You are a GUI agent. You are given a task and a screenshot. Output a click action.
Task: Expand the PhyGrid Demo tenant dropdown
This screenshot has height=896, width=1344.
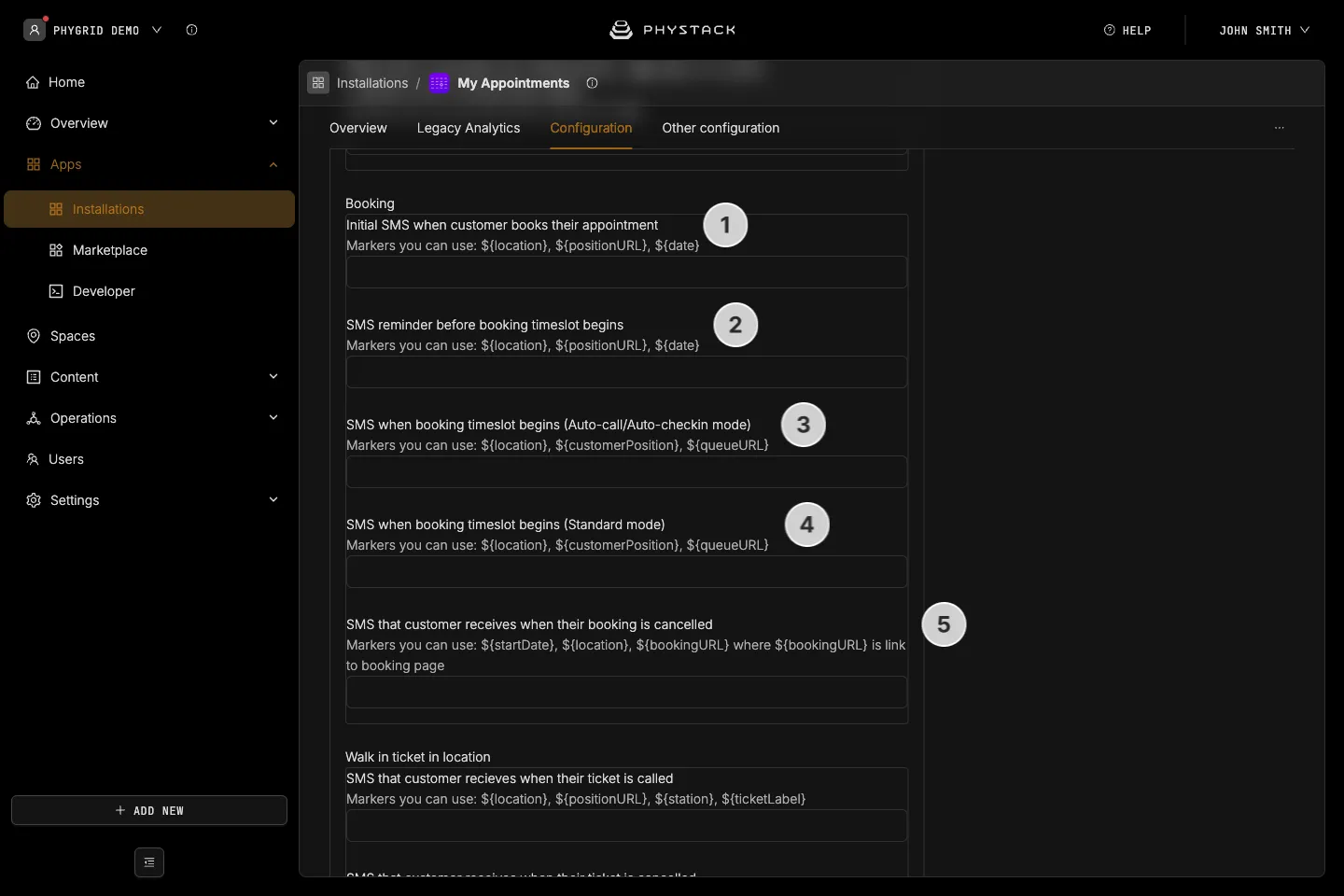tap(157, 30)
